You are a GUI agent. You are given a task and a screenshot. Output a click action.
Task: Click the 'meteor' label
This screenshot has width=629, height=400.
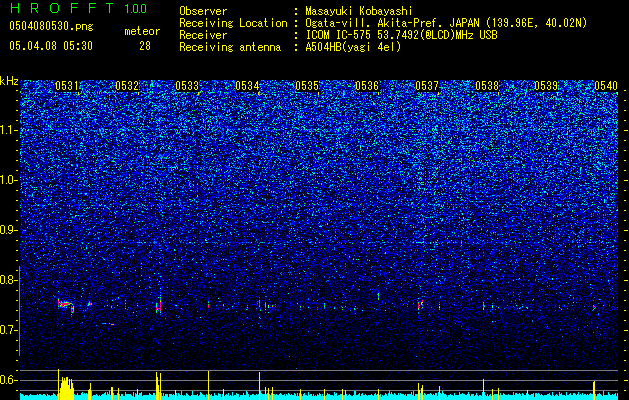pyautogui.click(x=142, y=31)
